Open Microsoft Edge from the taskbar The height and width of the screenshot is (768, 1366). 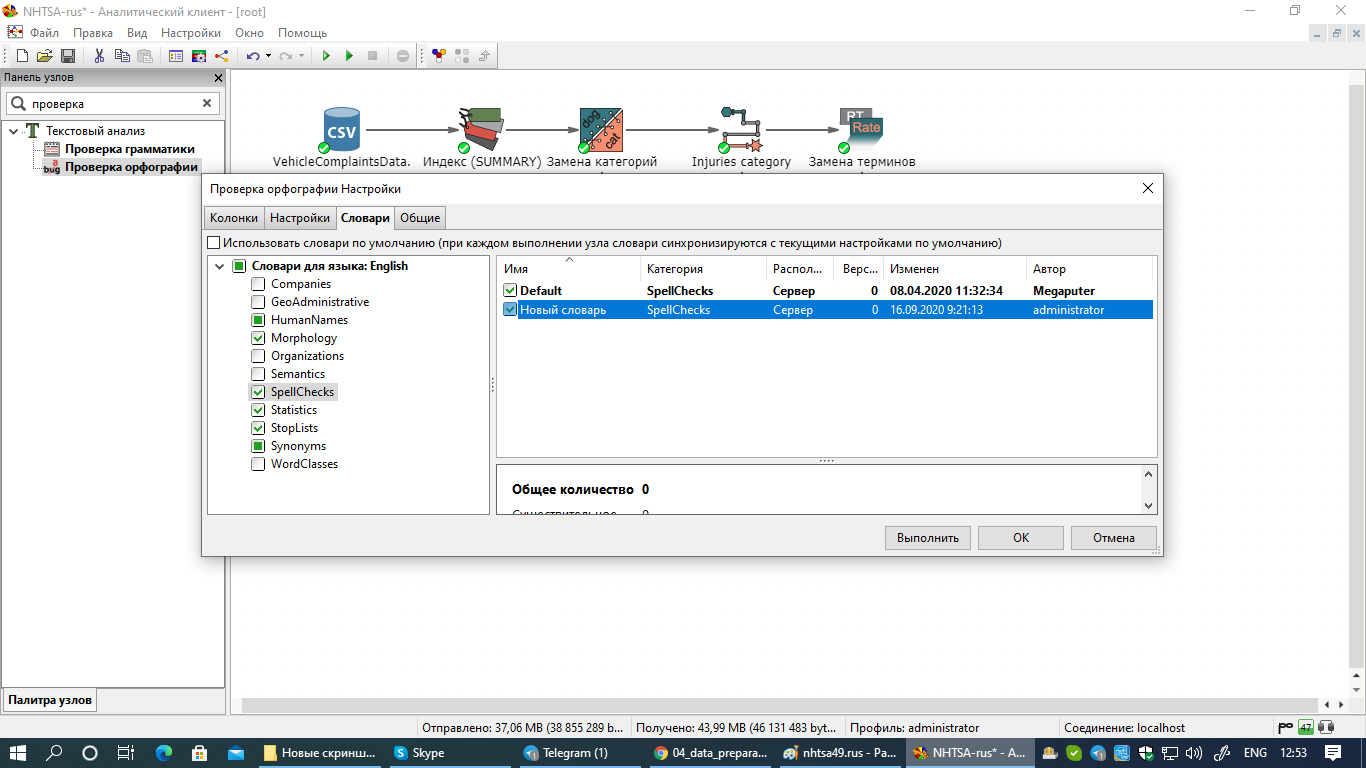(x=164, y=753)
